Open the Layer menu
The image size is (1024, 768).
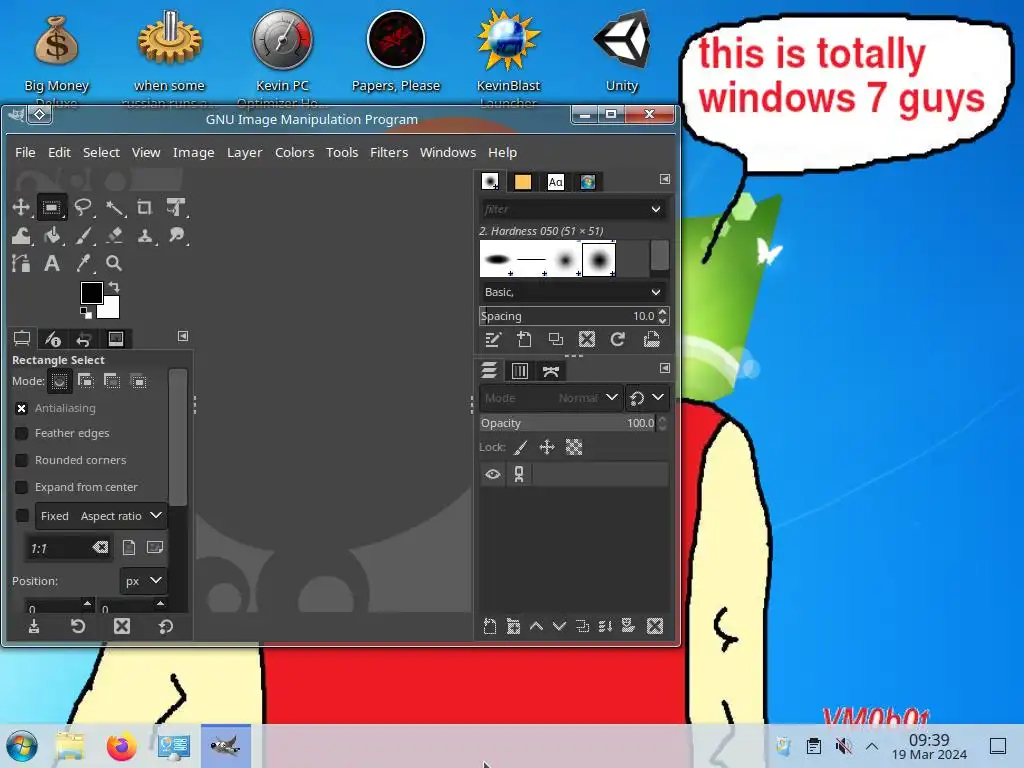click(244, 152)
